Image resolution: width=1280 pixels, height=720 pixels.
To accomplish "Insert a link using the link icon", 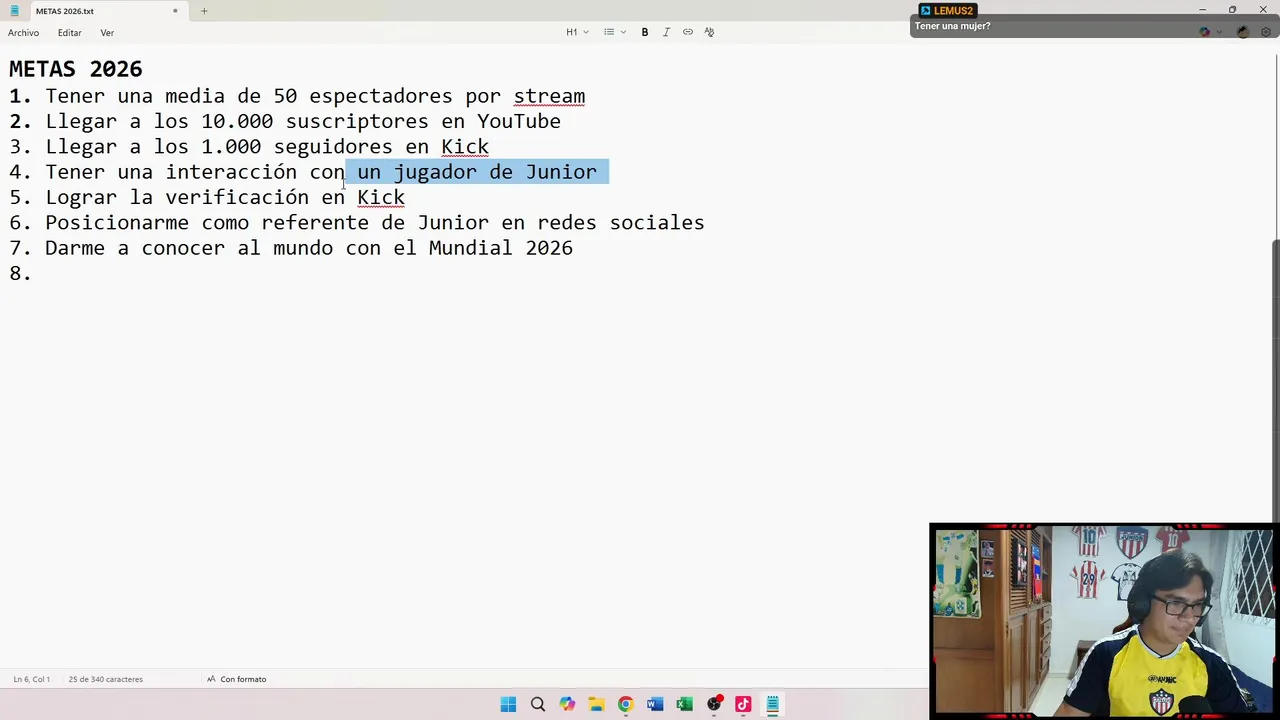I will (x=688, y=32).
